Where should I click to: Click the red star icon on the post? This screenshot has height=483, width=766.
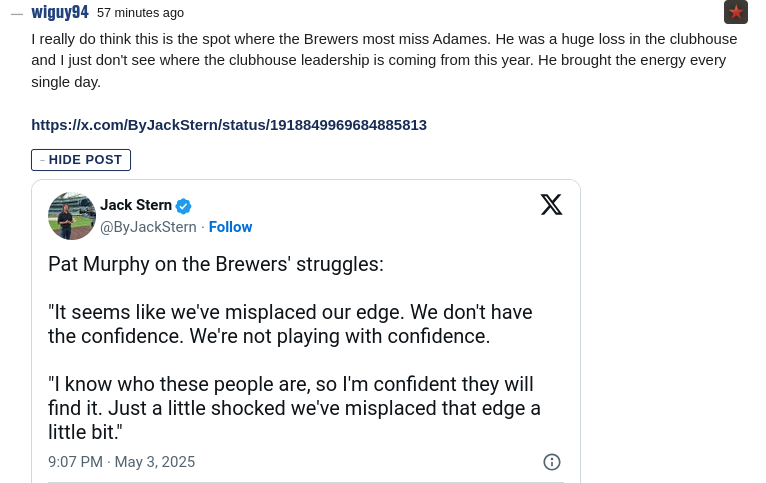point(736,12)
